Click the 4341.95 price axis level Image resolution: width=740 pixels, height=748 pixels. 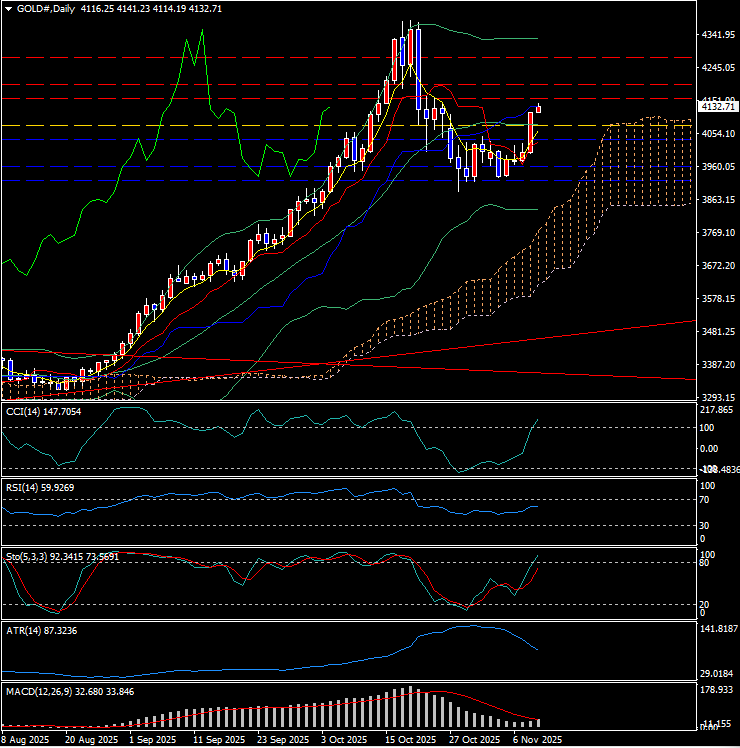tap(718, 35)
